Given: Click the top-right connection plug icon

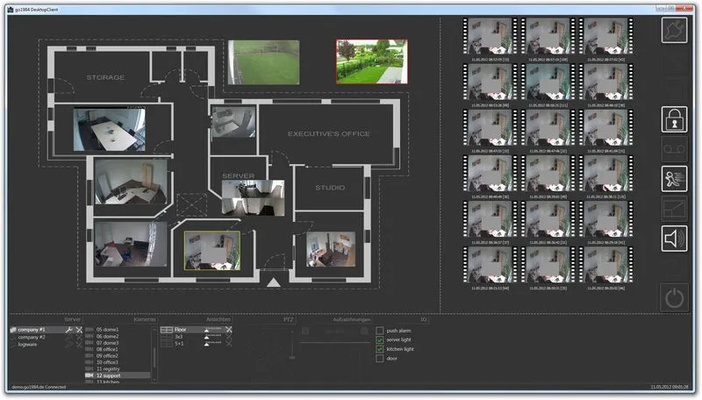Looking at the screenshot, I should point(676,31).
